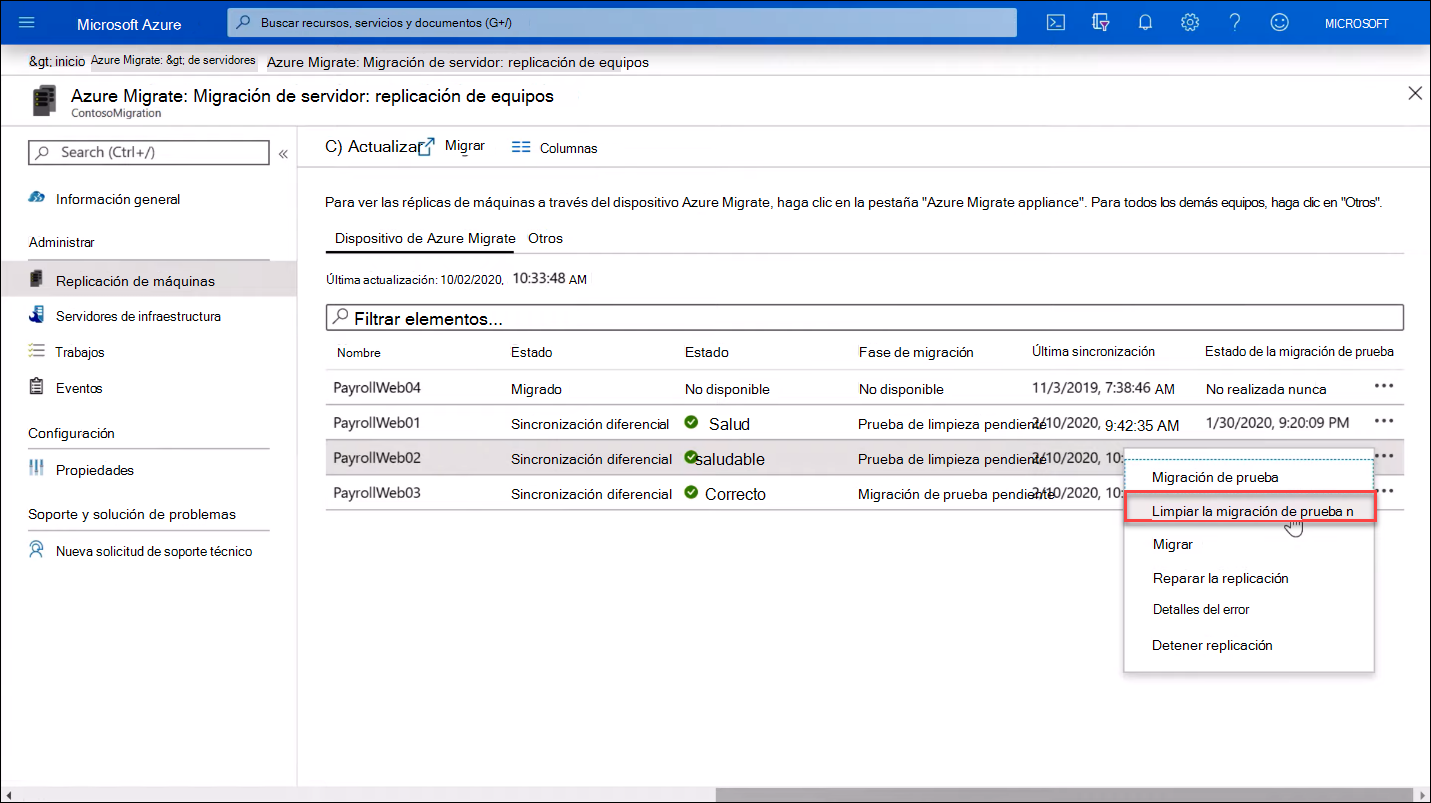1431x803 pixels.
Task: Click the Azure Migrate server icon beside the title
Action: tap(43, 101)
